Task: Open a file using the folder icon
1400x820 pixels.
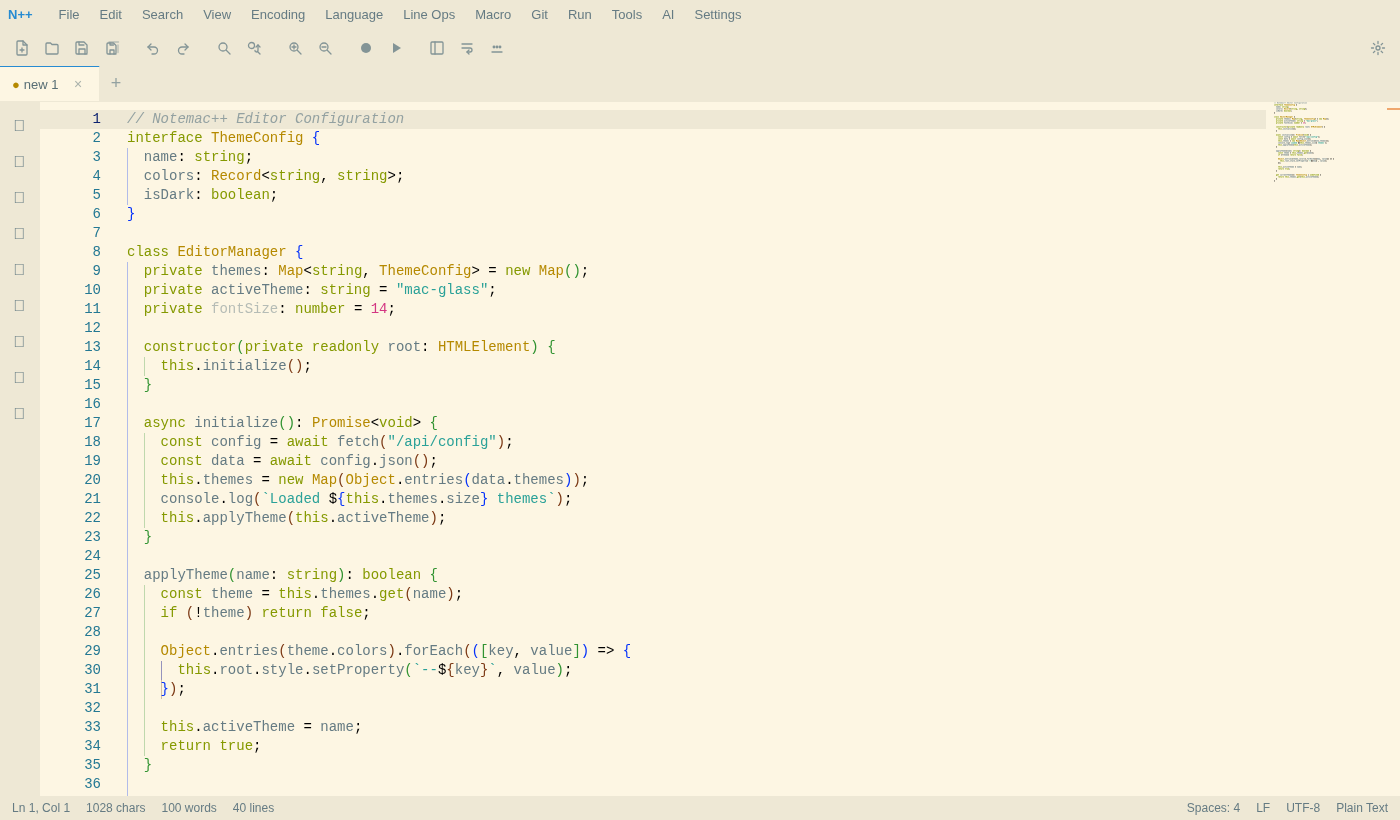Action: (x=51, y=48)
